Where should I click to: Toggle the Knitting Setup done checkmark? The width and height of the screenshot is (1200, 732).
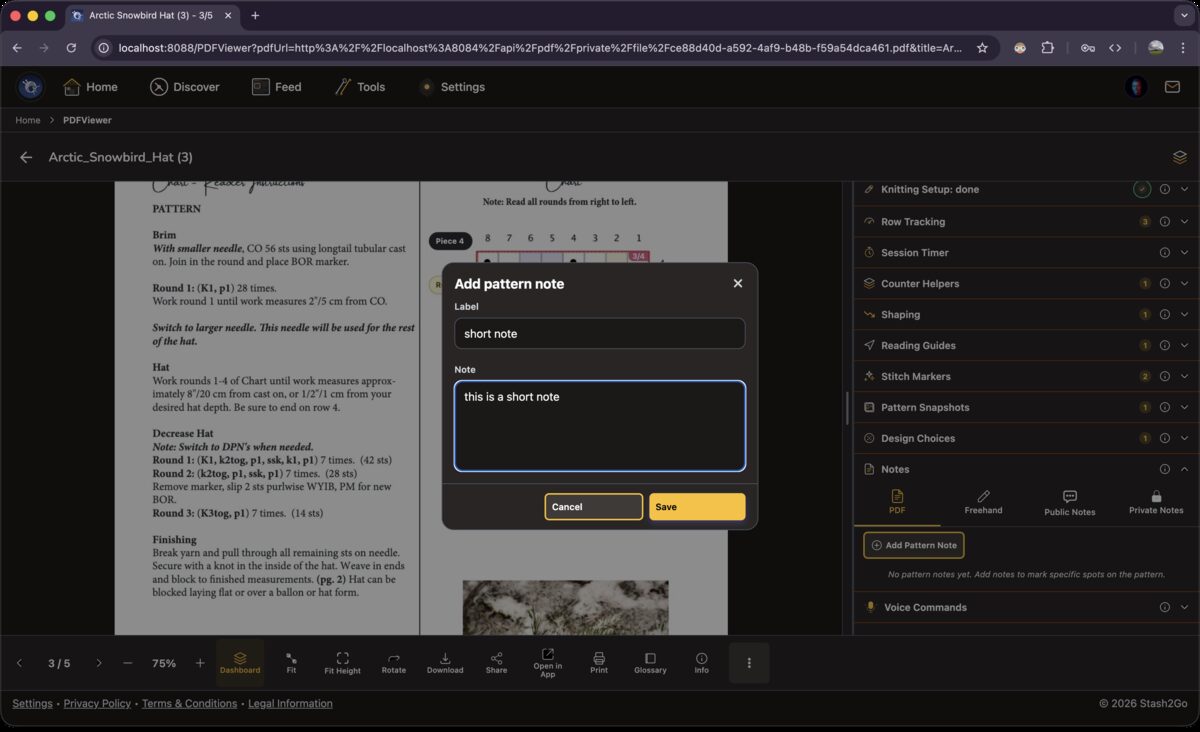1143,188
